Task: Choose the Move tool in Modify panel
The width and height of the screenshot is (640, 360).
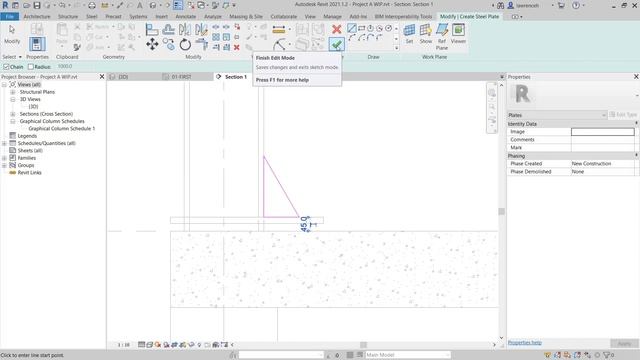Action: 152,44
